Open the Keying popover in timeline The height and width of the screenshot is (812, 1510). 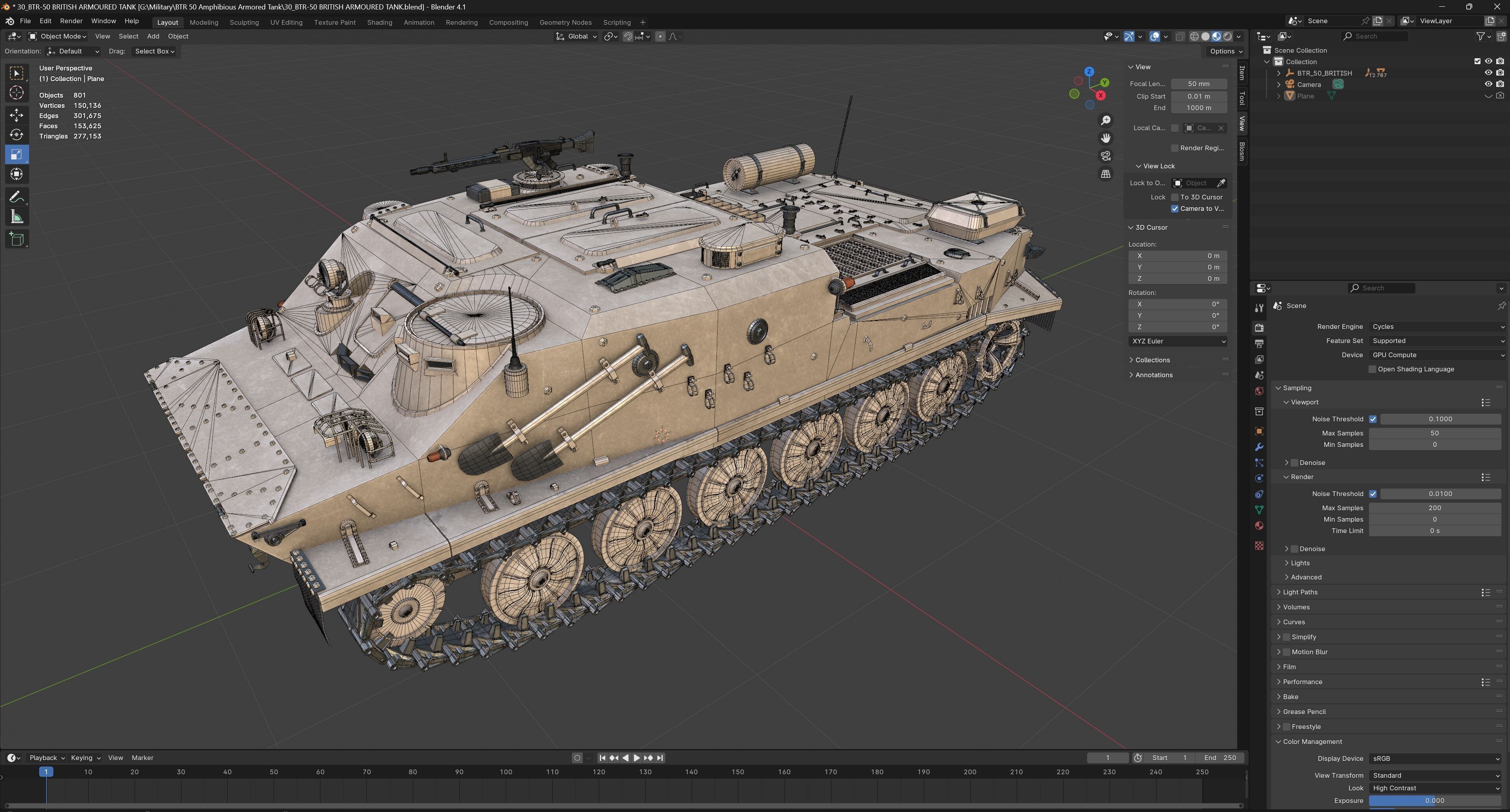[x=85, y=758]
